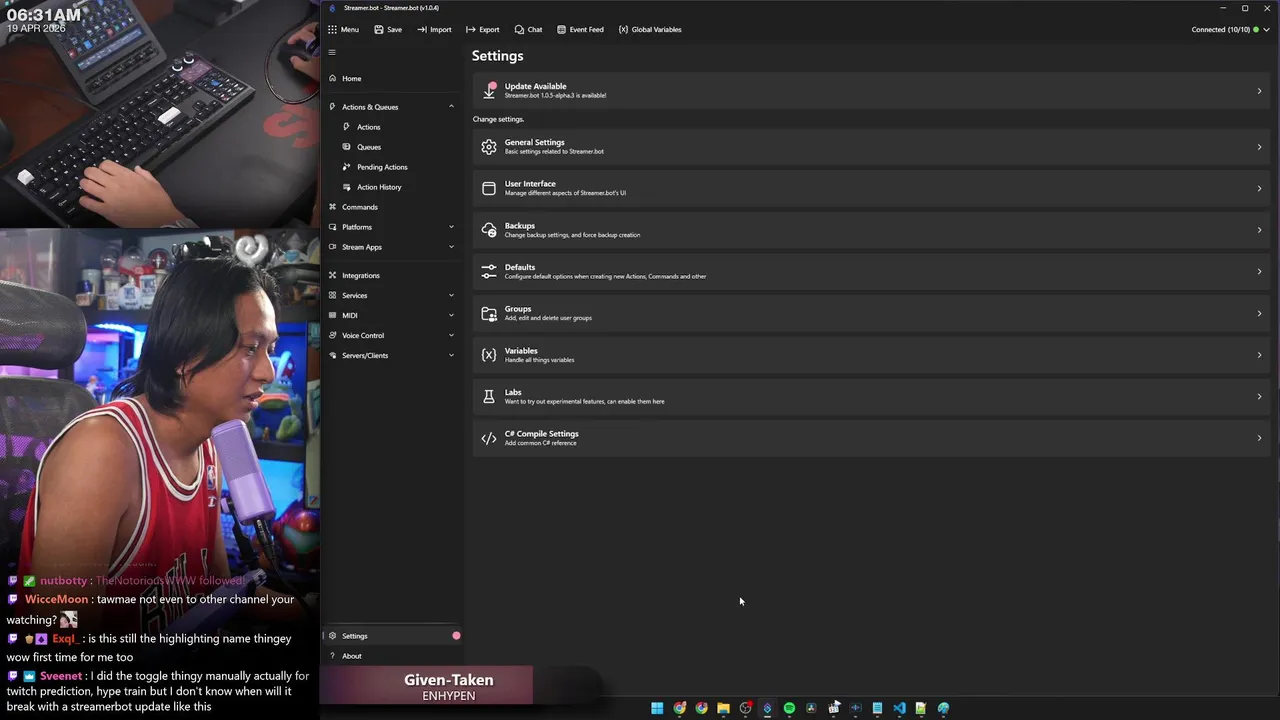The width and height of the screenshot is (1280, 720).
Task: Click Windows Start button in taskbar
Action: 657,708
